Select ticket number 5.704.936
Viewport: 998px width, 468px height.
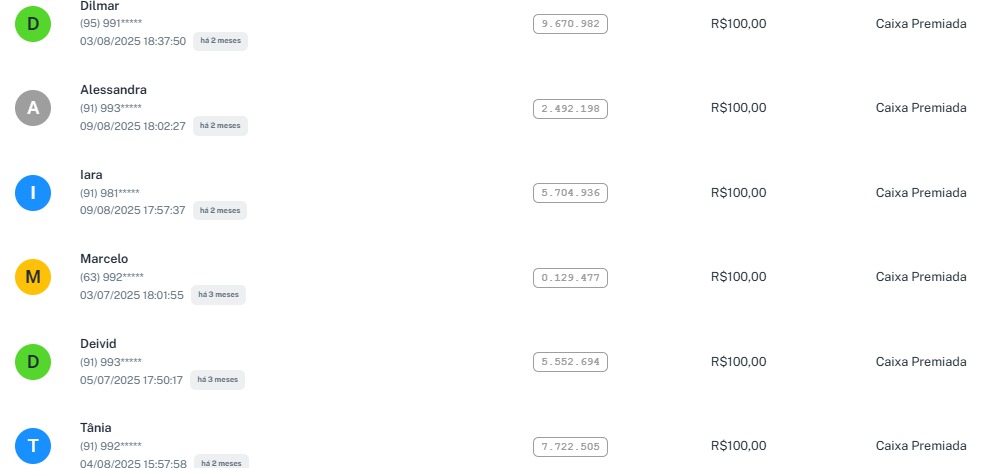pos(570,192)
